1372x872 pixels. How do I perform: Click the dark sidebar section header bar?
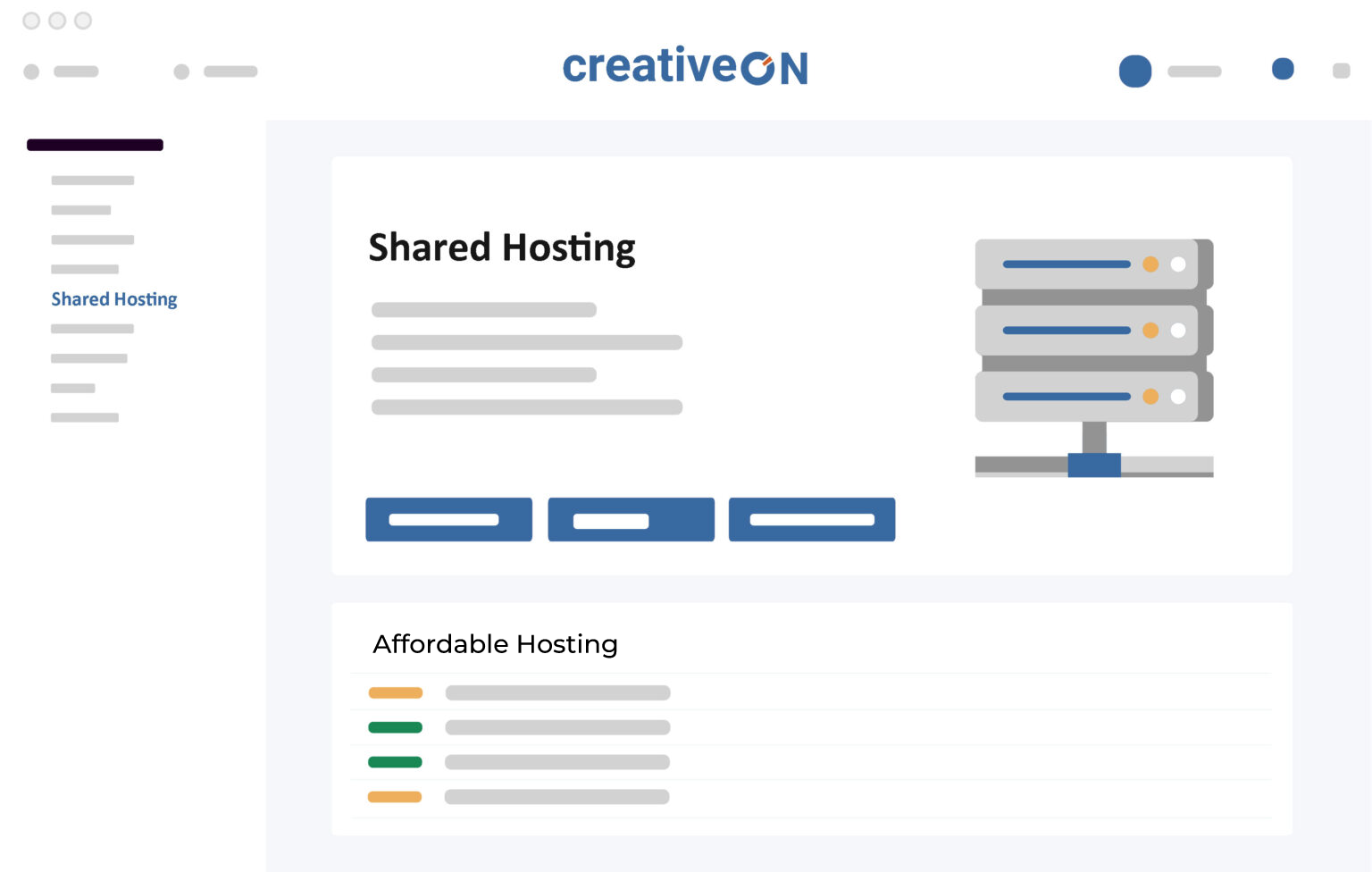pyautogui.click(x=95, y=145)
